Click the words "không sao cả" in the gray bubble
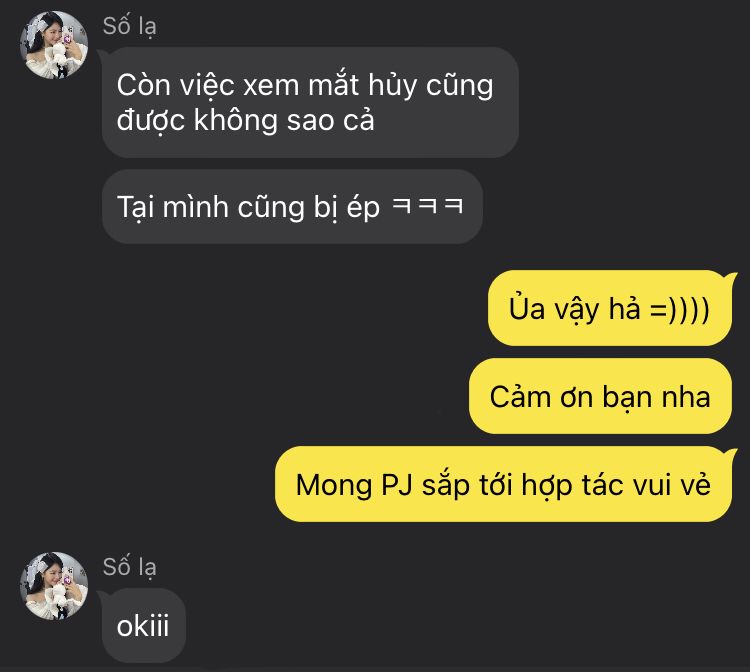 [x=284, y=120]
